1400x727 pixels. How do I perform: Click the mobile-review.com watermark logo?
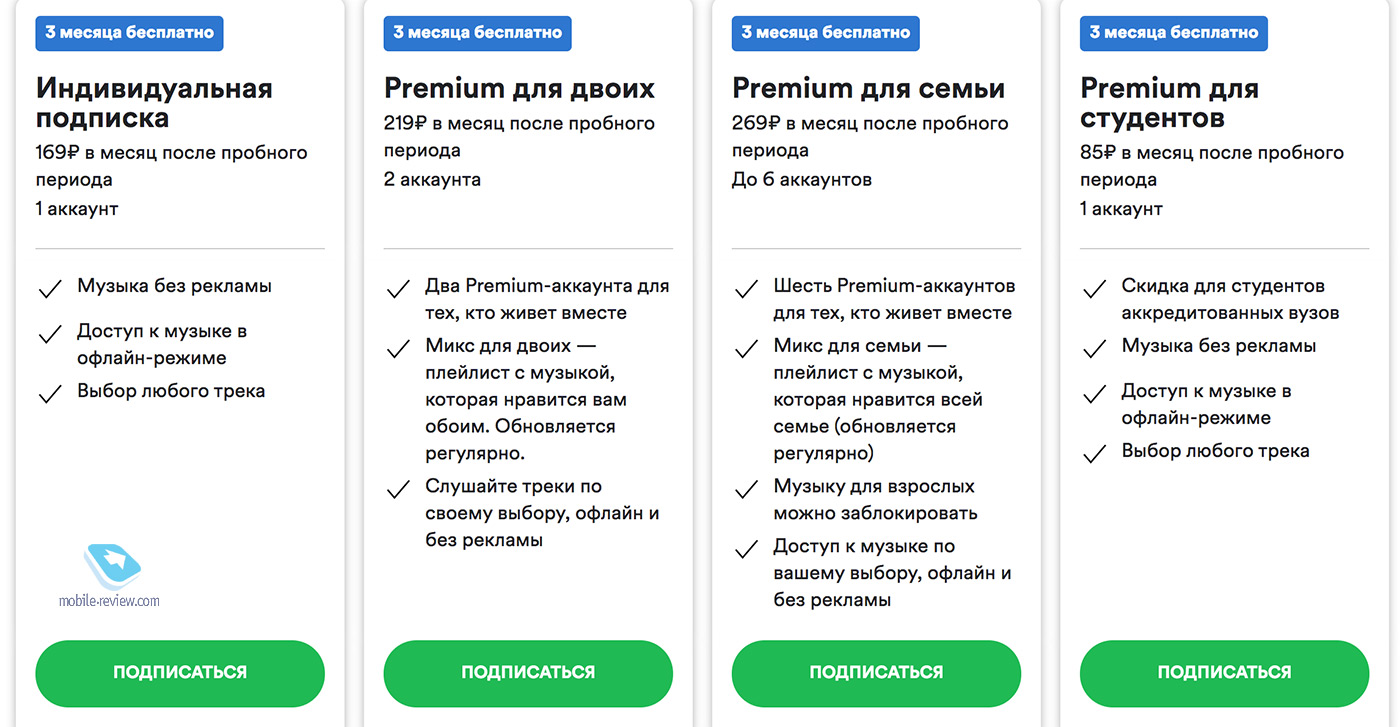(x=110, y=574)
